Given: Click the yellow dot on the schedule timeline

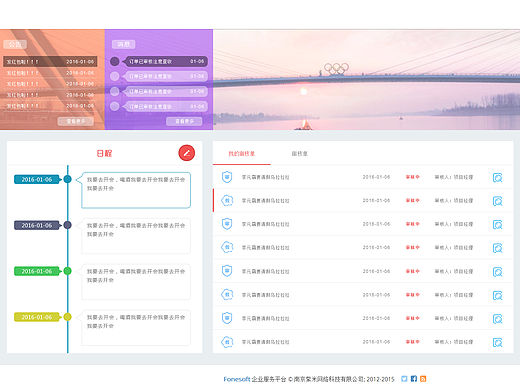Looking at the screenshot, I should [68, 317].
